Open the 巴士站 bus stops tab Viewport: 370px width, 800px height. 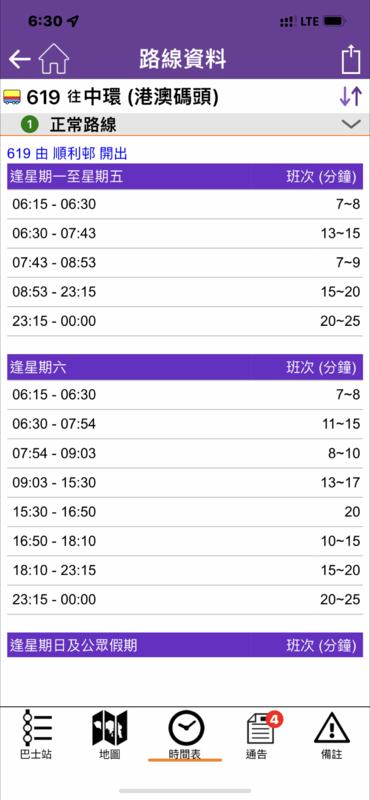pyautogui.click(x=38, y=735)
